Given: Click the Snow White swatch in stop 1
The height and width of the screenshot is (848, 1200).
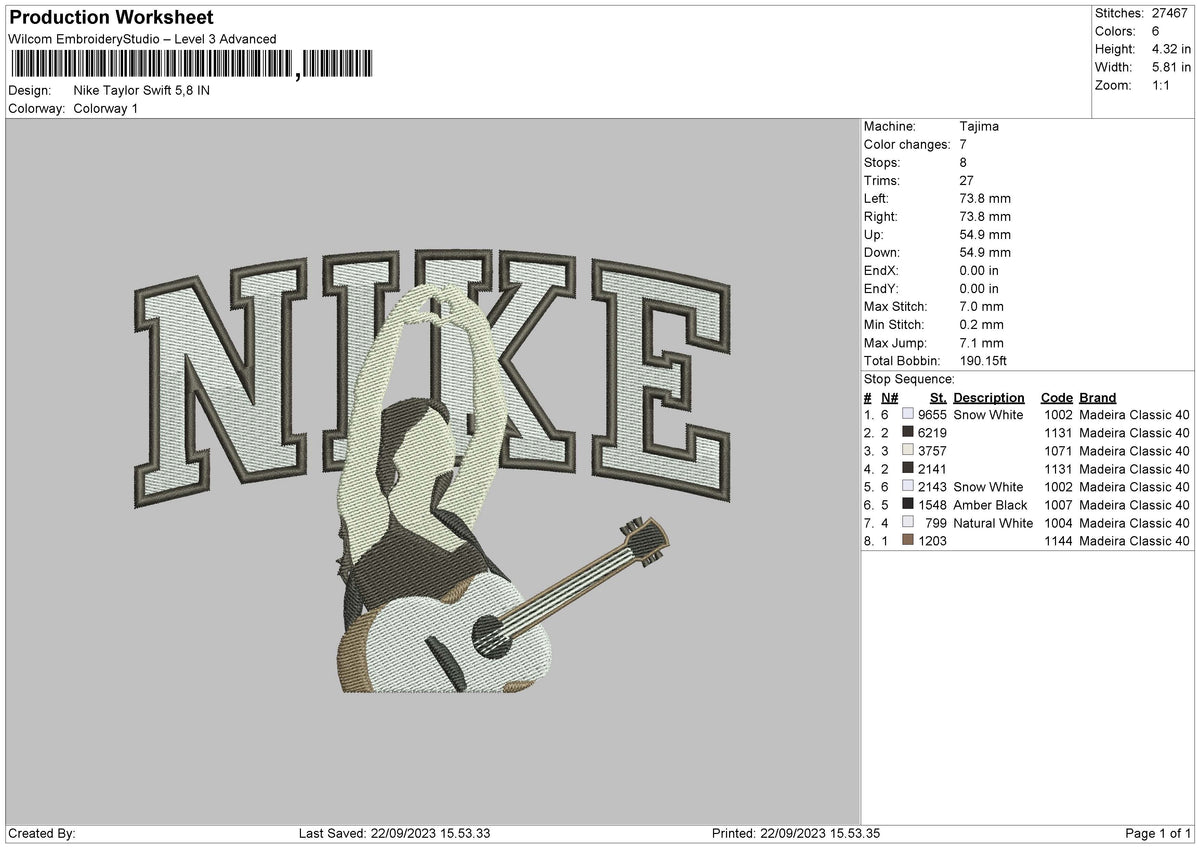Looking at the screenshot, I should click(908, 415).
